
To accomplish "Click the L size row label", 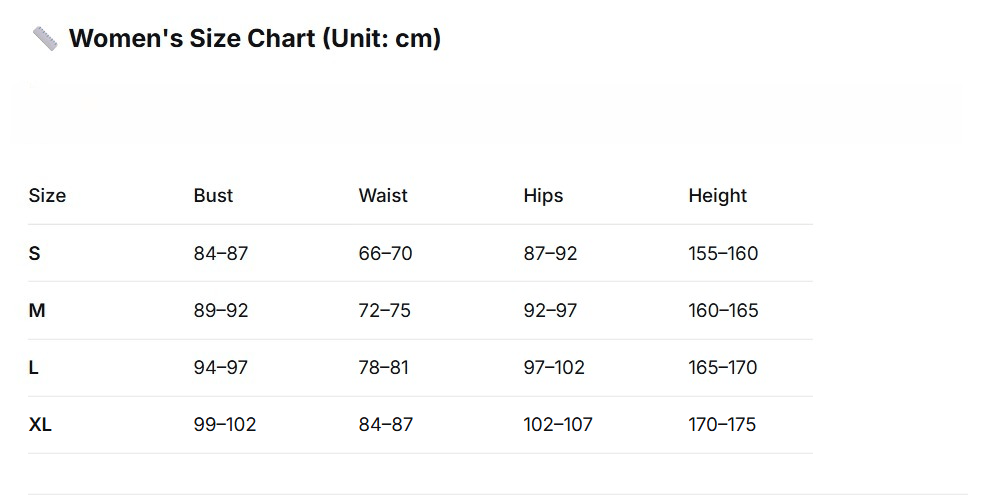I will [x=34, y=368].
